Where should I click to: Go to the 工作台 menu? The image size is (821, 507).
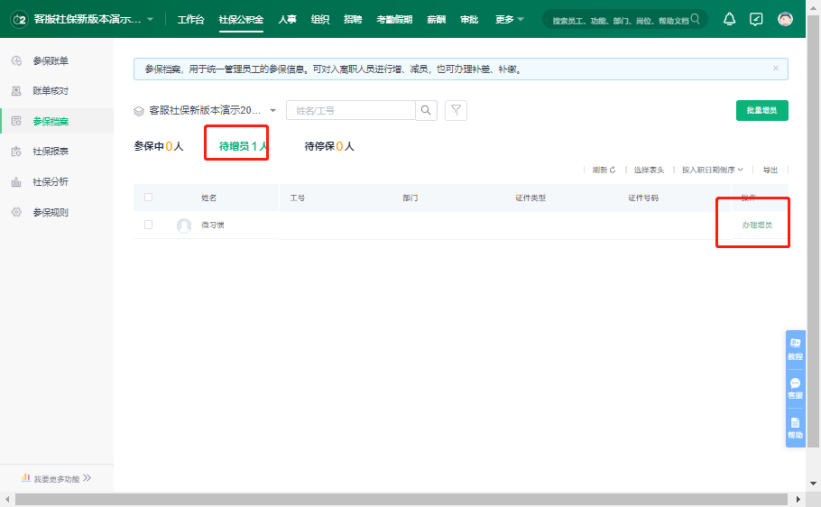coord(191,19)
